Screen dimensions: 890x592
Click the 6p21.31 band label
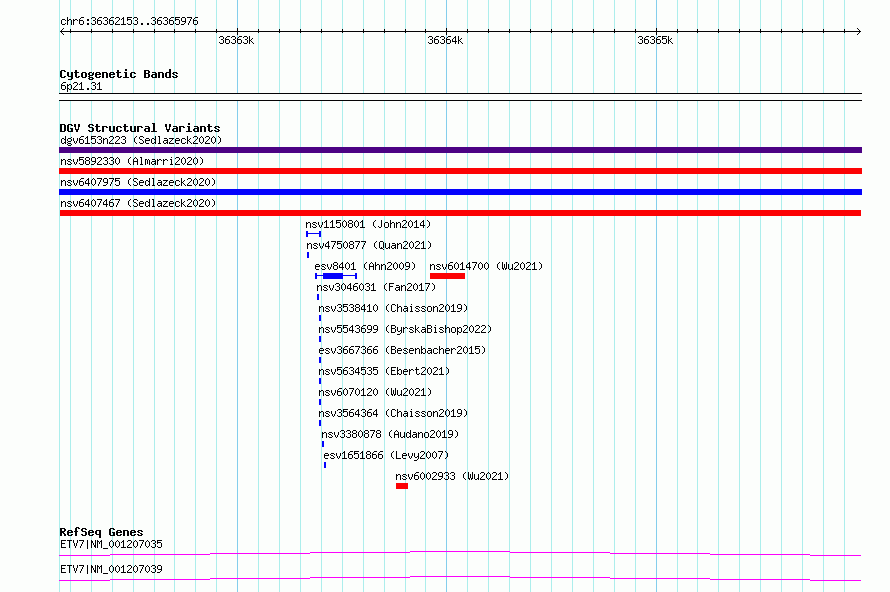[81, 86]
